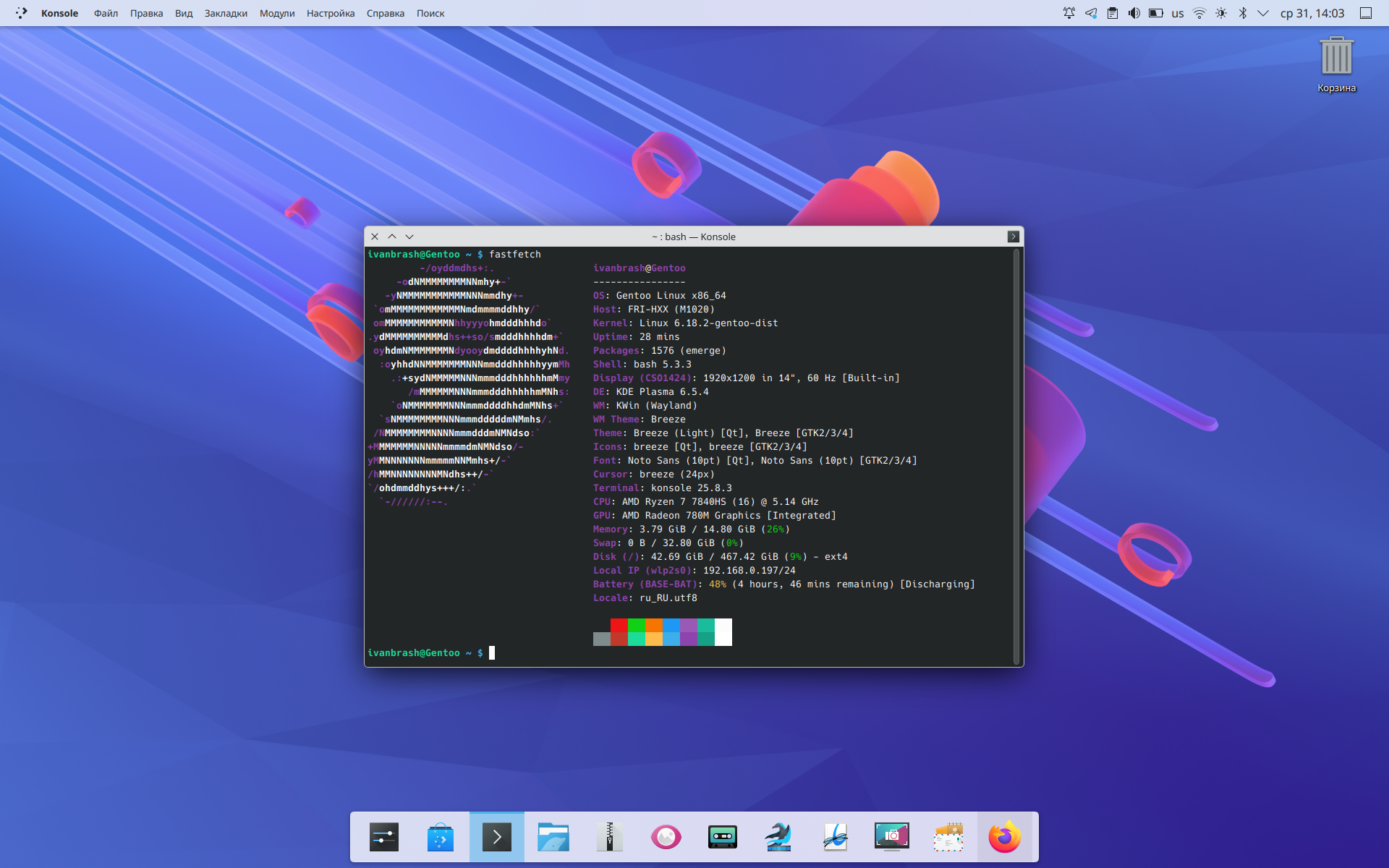This screenshot has height=868, width=1389.
Task: Toggle show desktop panel button
Action: tap(1365, 13)
